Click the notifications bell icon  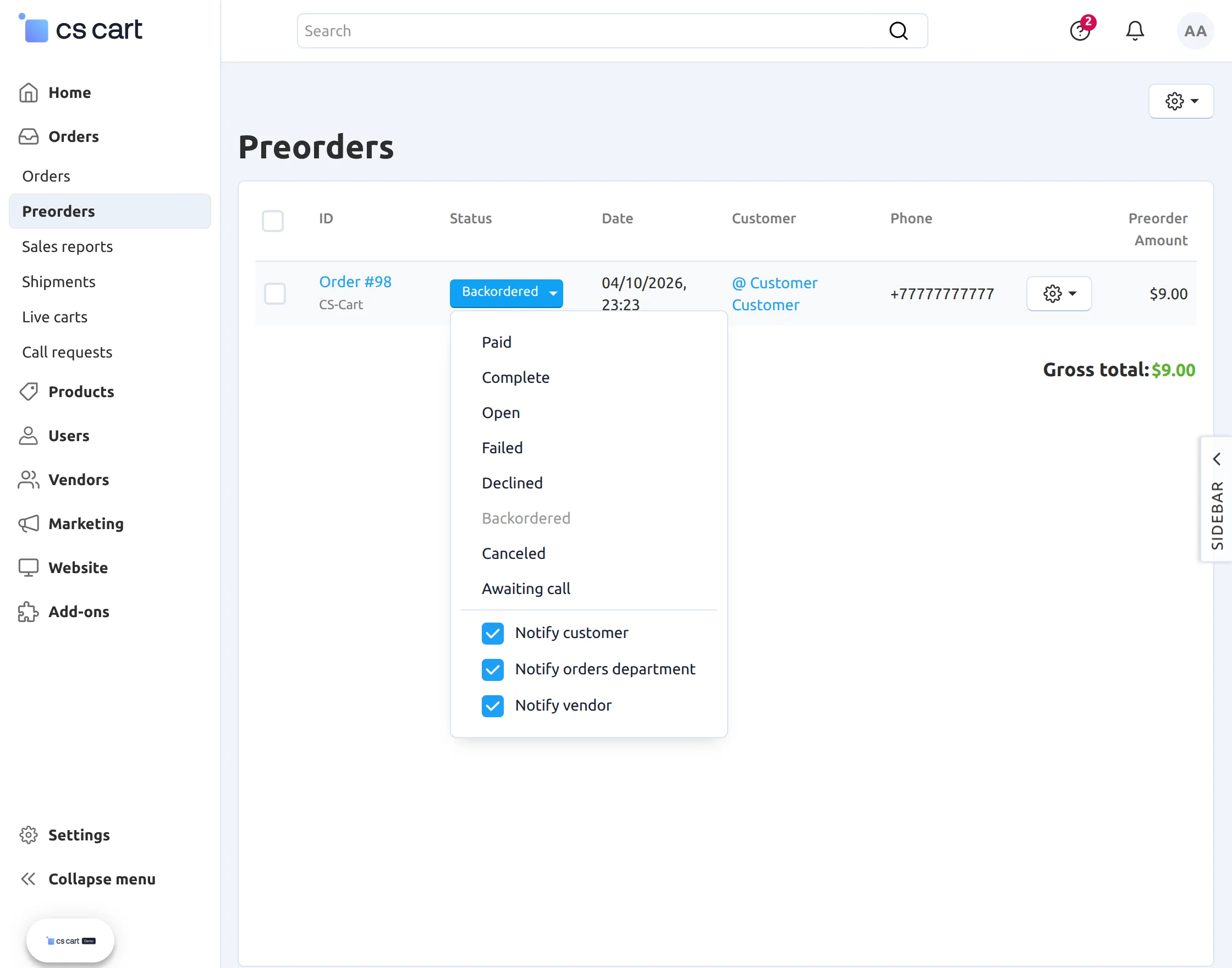point(1135,31)
